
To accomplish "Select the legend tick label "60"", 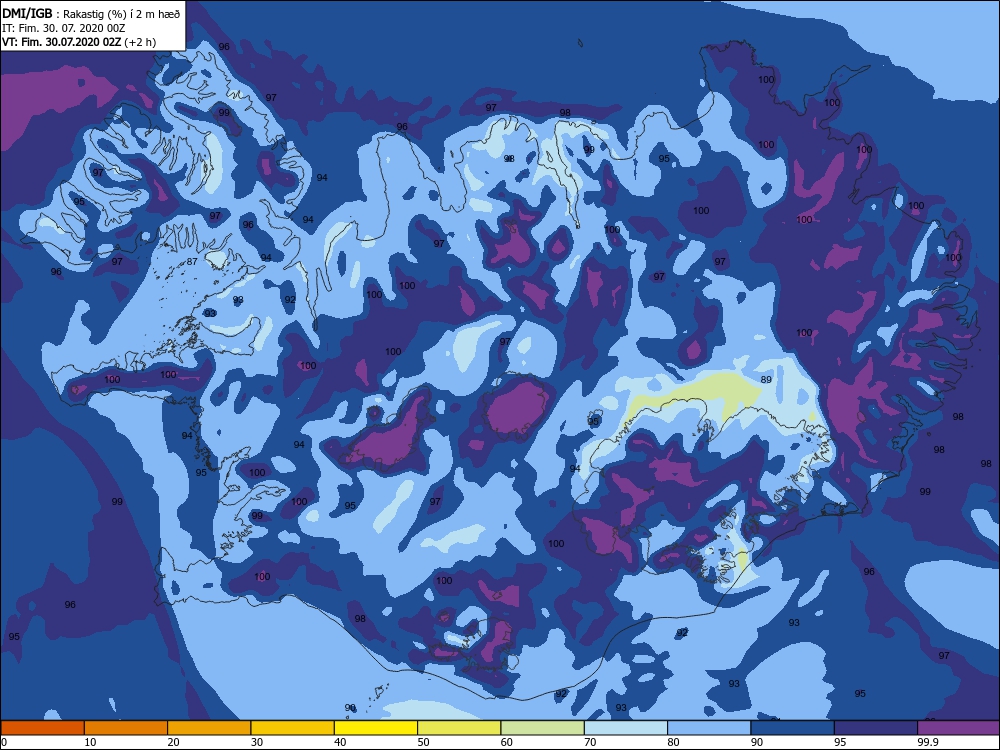I will 507,742.
